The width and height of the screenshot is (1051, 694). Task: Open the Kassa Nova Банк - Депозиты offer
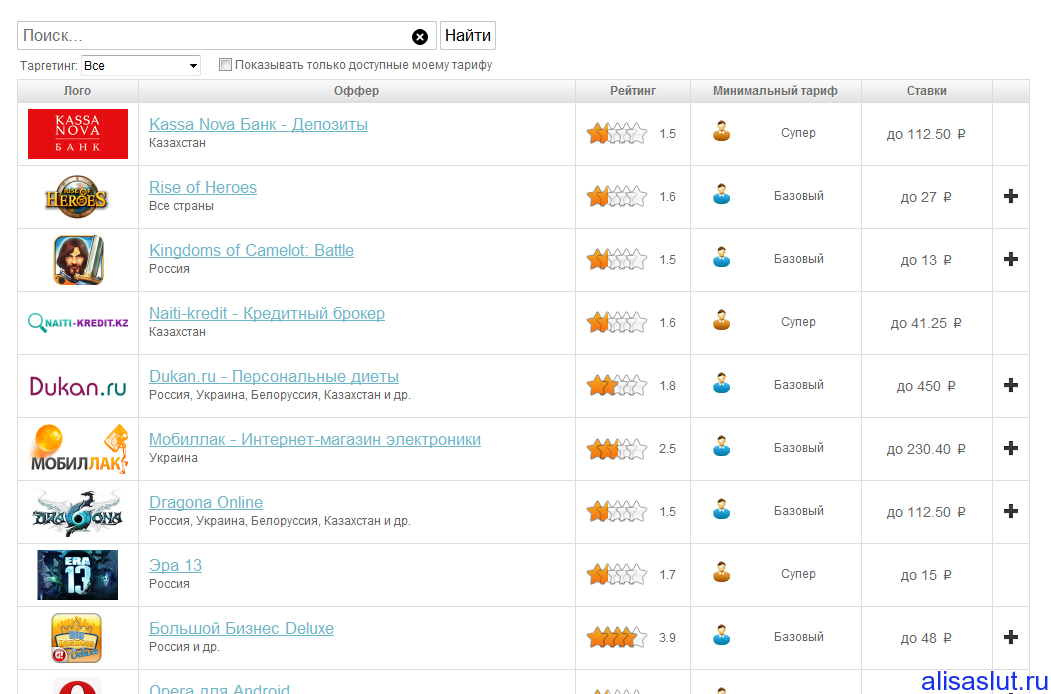click(x=258, y=124)
